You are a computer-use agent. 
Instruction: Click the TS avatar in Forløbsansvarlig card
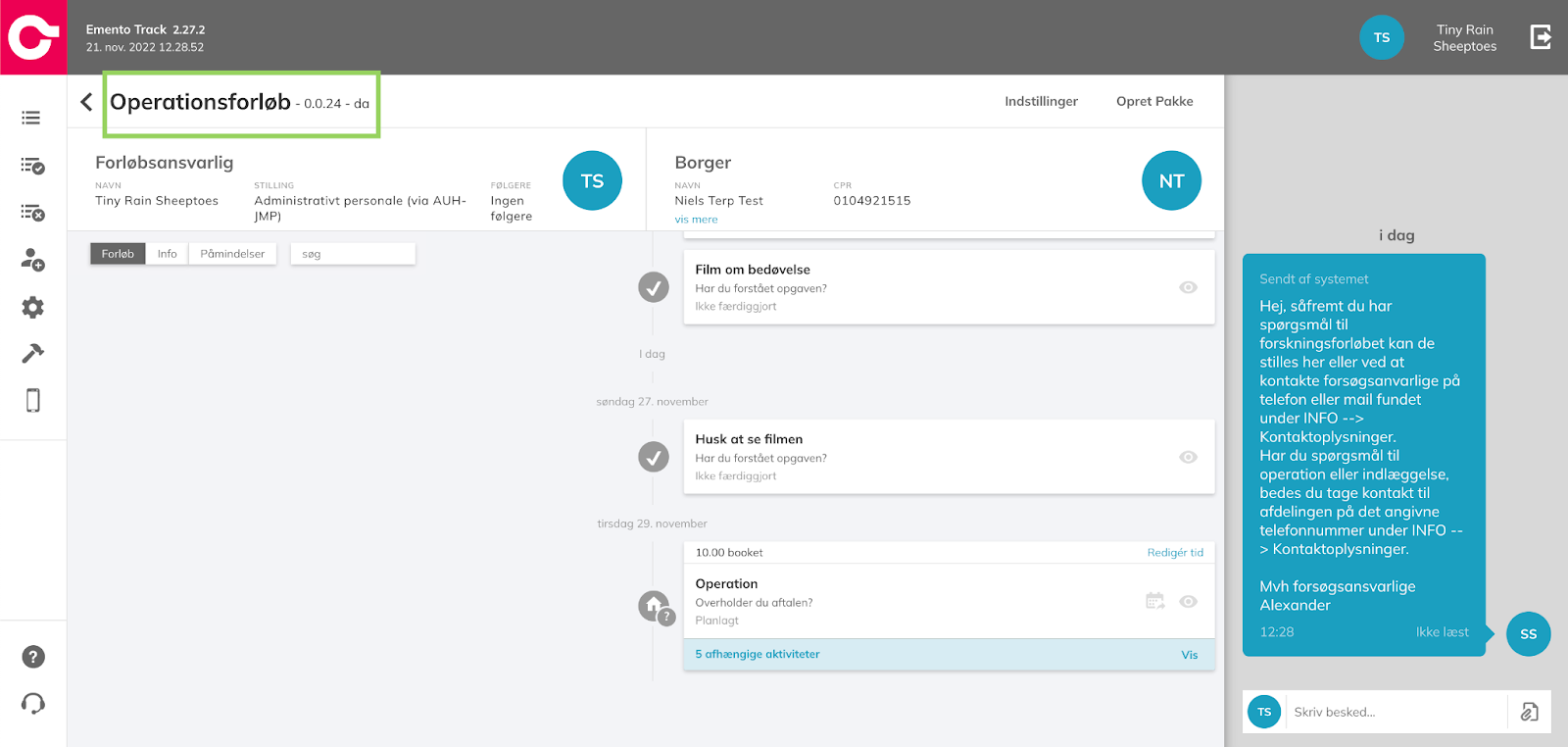pyautogui.click(x=592, y=180)
